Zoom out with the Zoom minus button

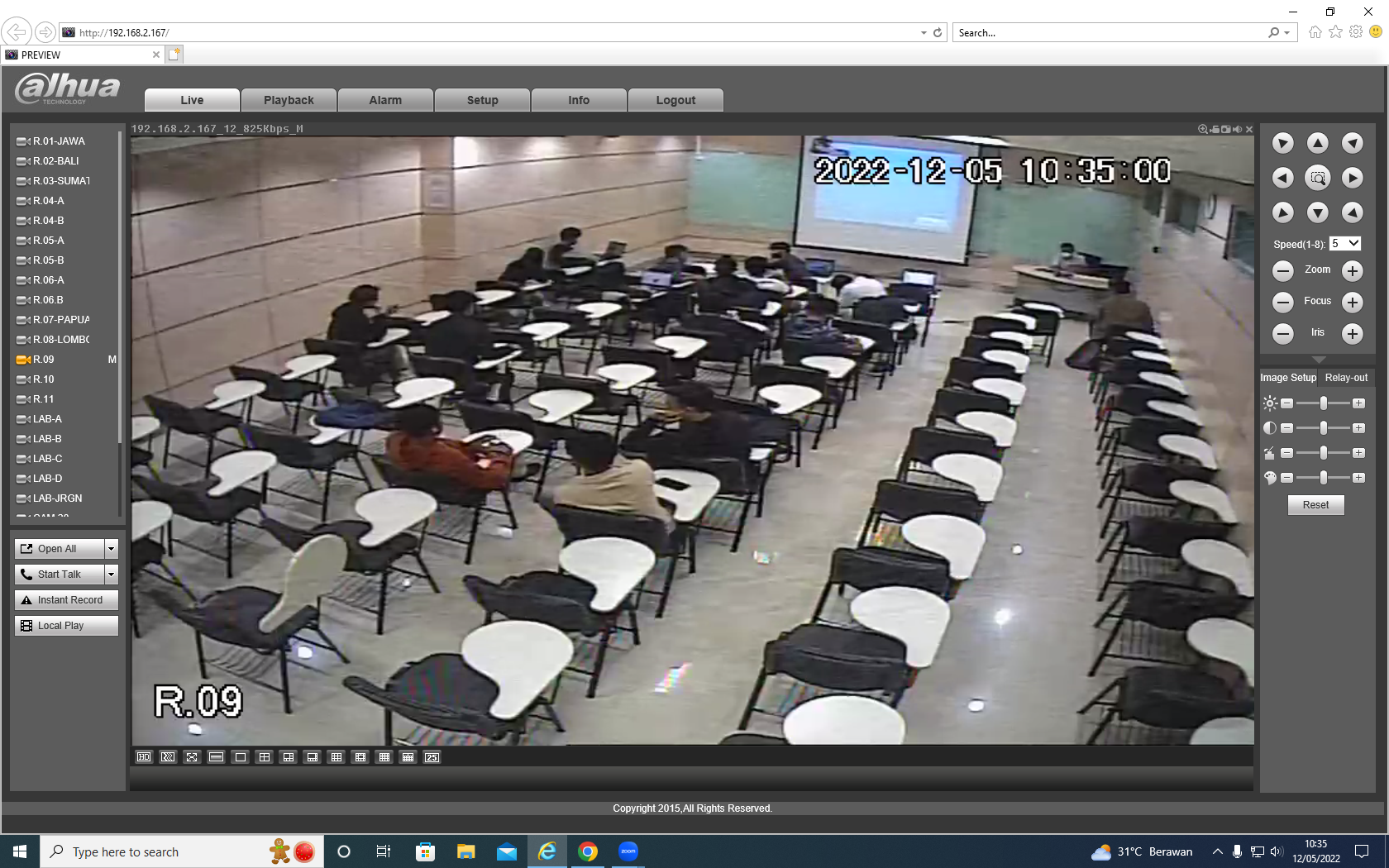pos(1283,270)
